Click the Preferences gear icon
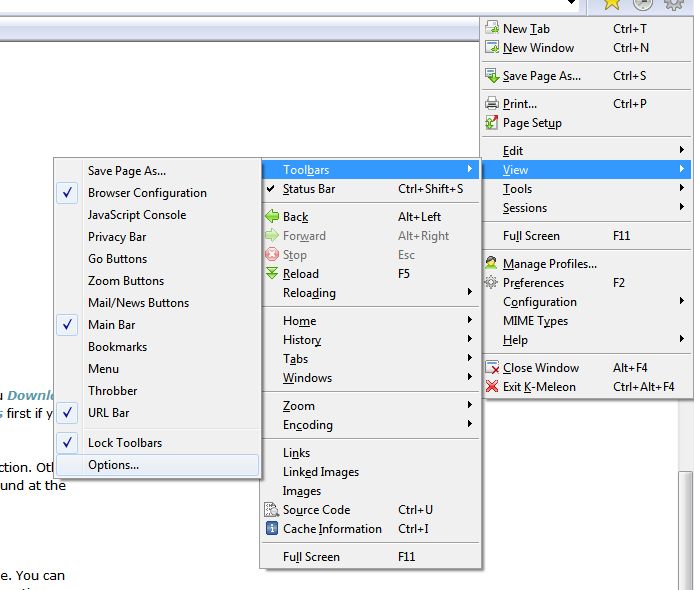The width and height of the screenshot is (694, 590). pyautogui.click(x=491, y=282)
